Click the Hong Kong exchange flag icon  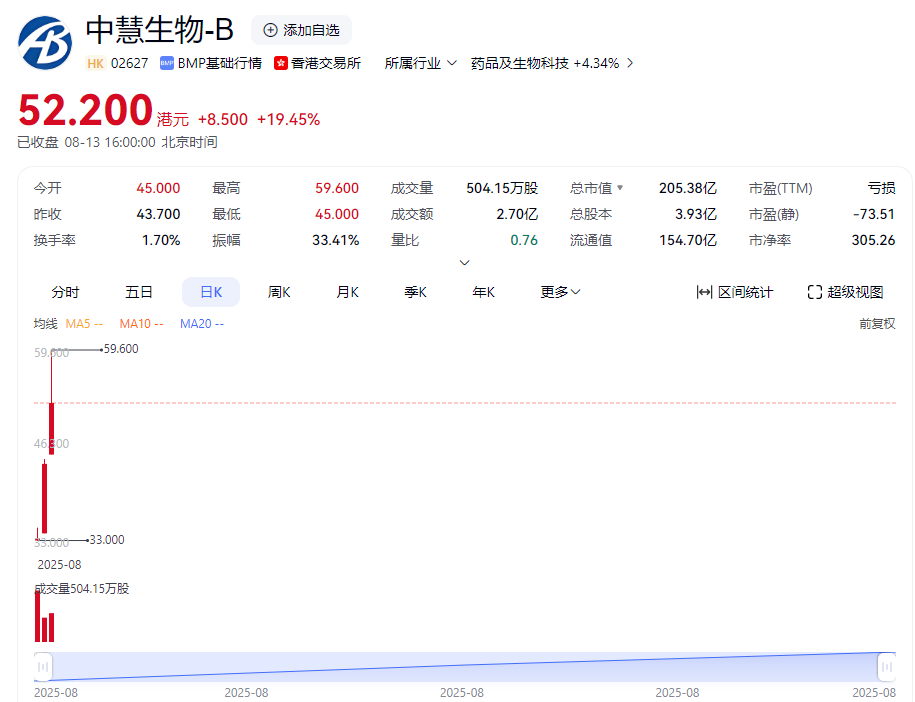(x=280, y=63)
